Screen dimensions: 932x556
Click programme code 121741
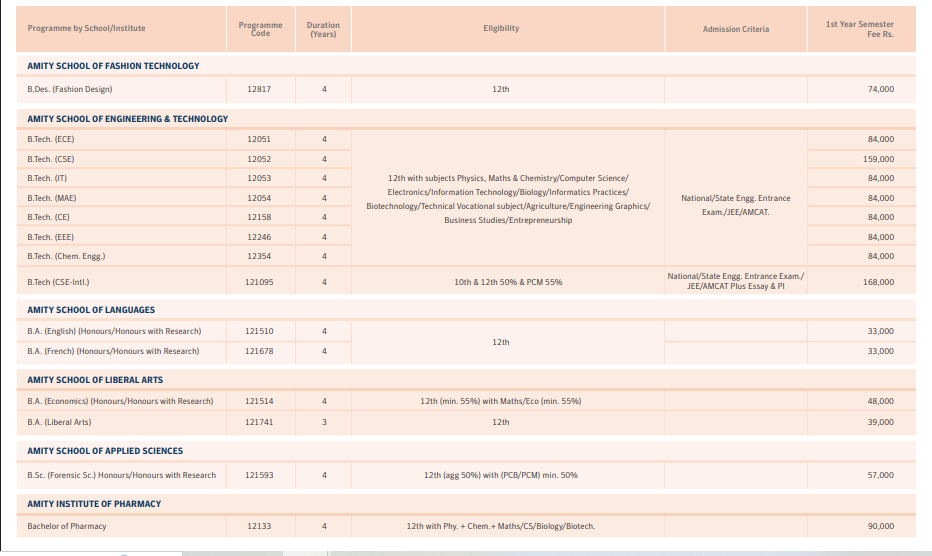point(259,422)
